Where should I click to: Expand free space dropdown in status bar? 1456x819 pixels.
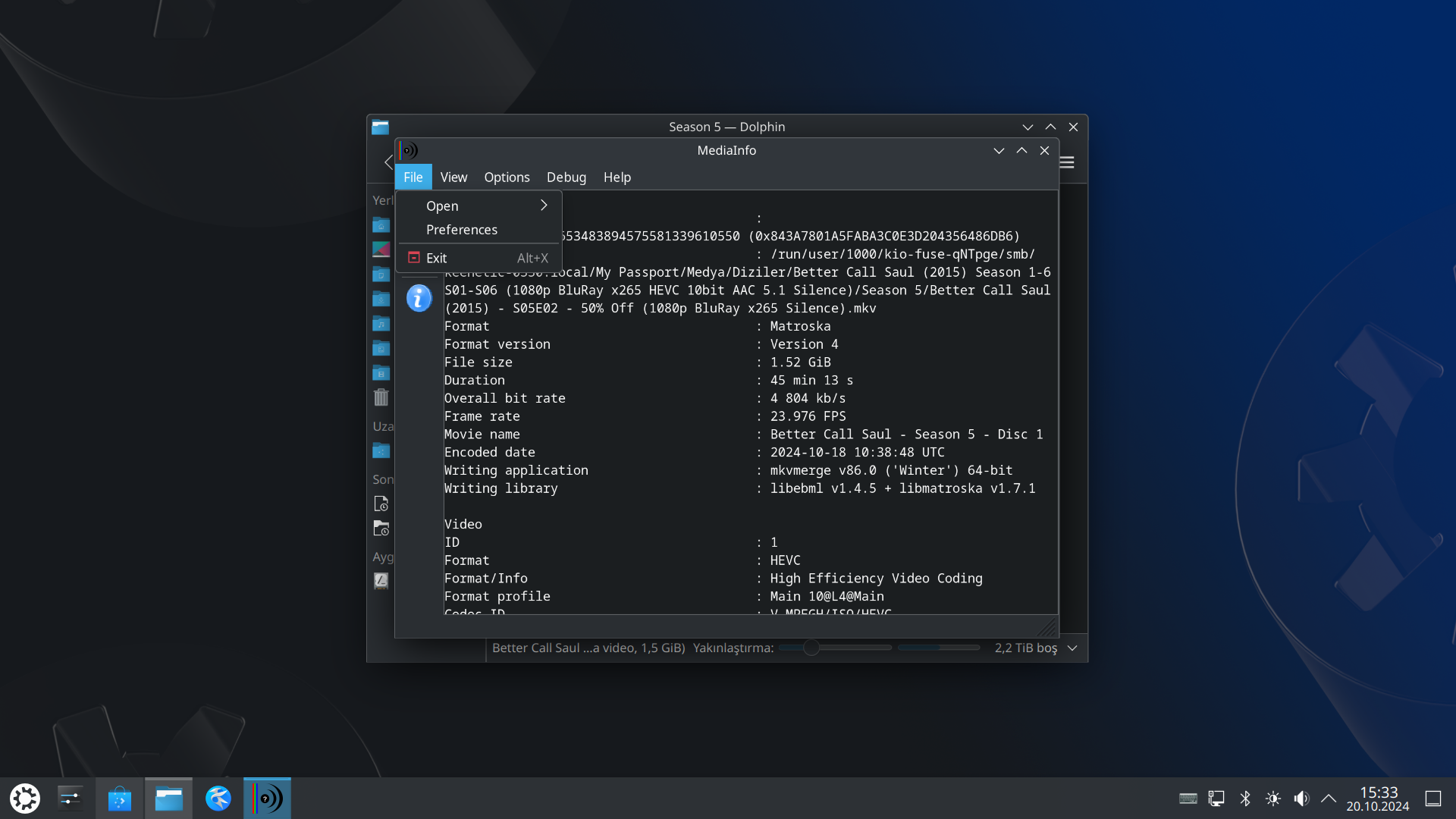[1072, 648]
